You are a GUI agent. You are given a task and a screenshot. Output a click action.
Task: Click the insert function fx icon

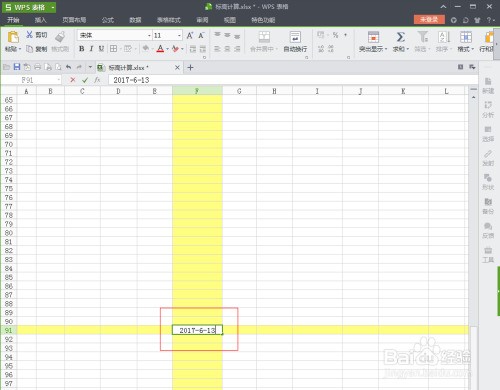(97, 80)
